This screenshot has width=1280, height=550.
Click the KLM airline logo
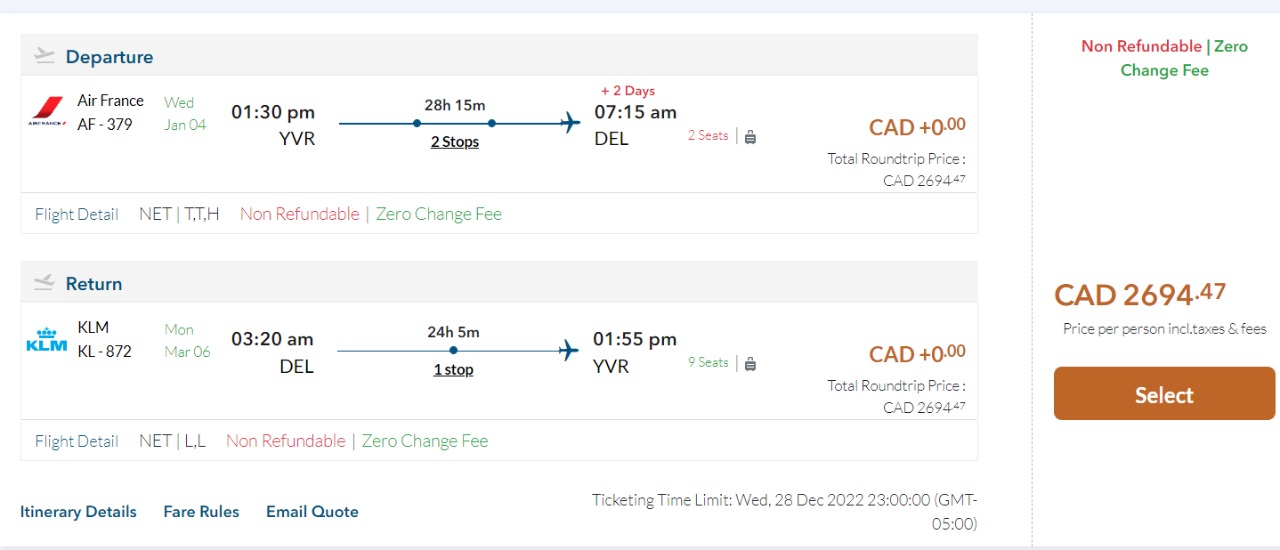pyautogui.click(x=46, y=340)
